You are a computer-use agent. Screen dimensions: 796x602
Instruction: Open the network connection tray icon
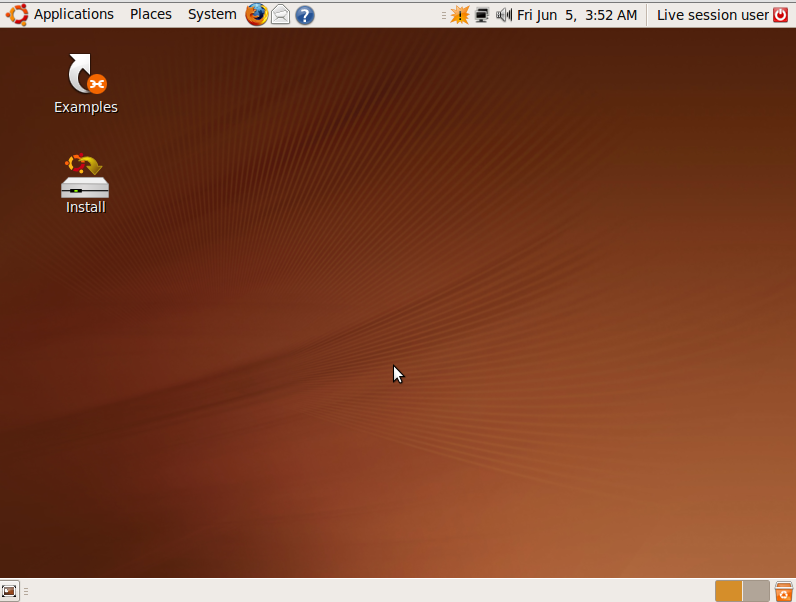coord(481,15)
